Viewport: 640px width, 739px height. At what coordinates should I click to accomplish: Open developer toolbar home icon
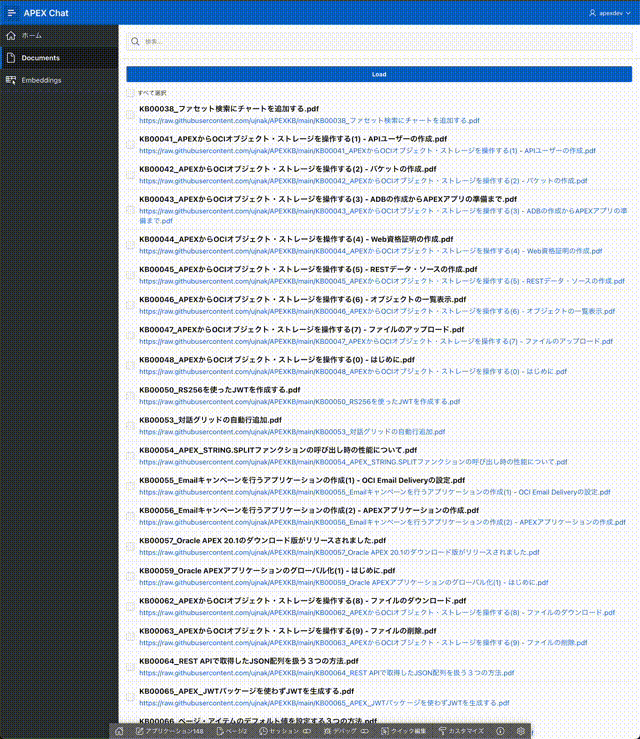click(x=119, y=731)
